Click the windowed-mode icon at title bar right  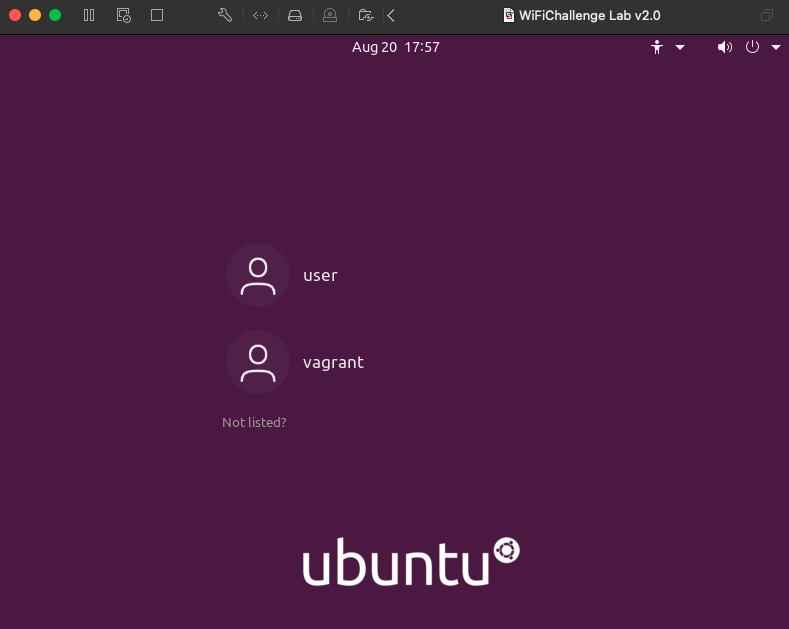coord(767,16)
